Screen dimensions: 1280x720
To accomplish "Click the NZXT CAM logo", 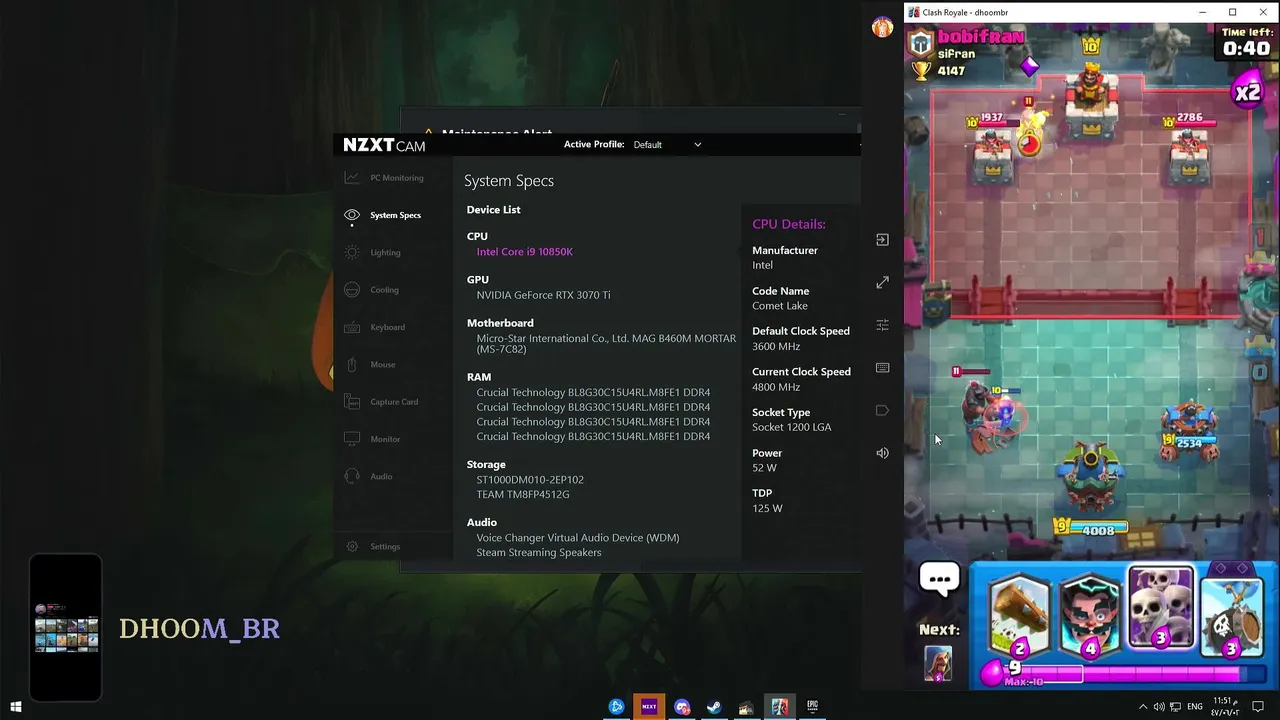I will [384, 145].
